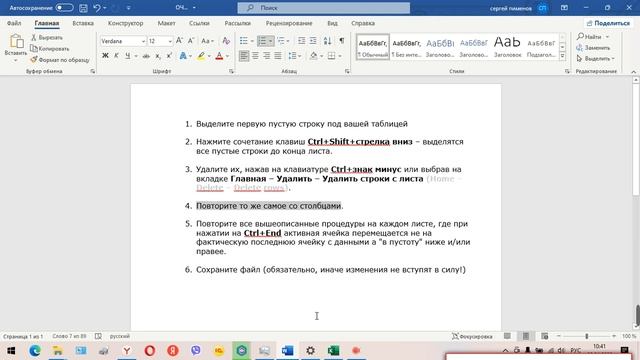The width and height of the screenshot is (640, 360).
Task: Select Read Mode view in status bar
Action: (507, 336)
